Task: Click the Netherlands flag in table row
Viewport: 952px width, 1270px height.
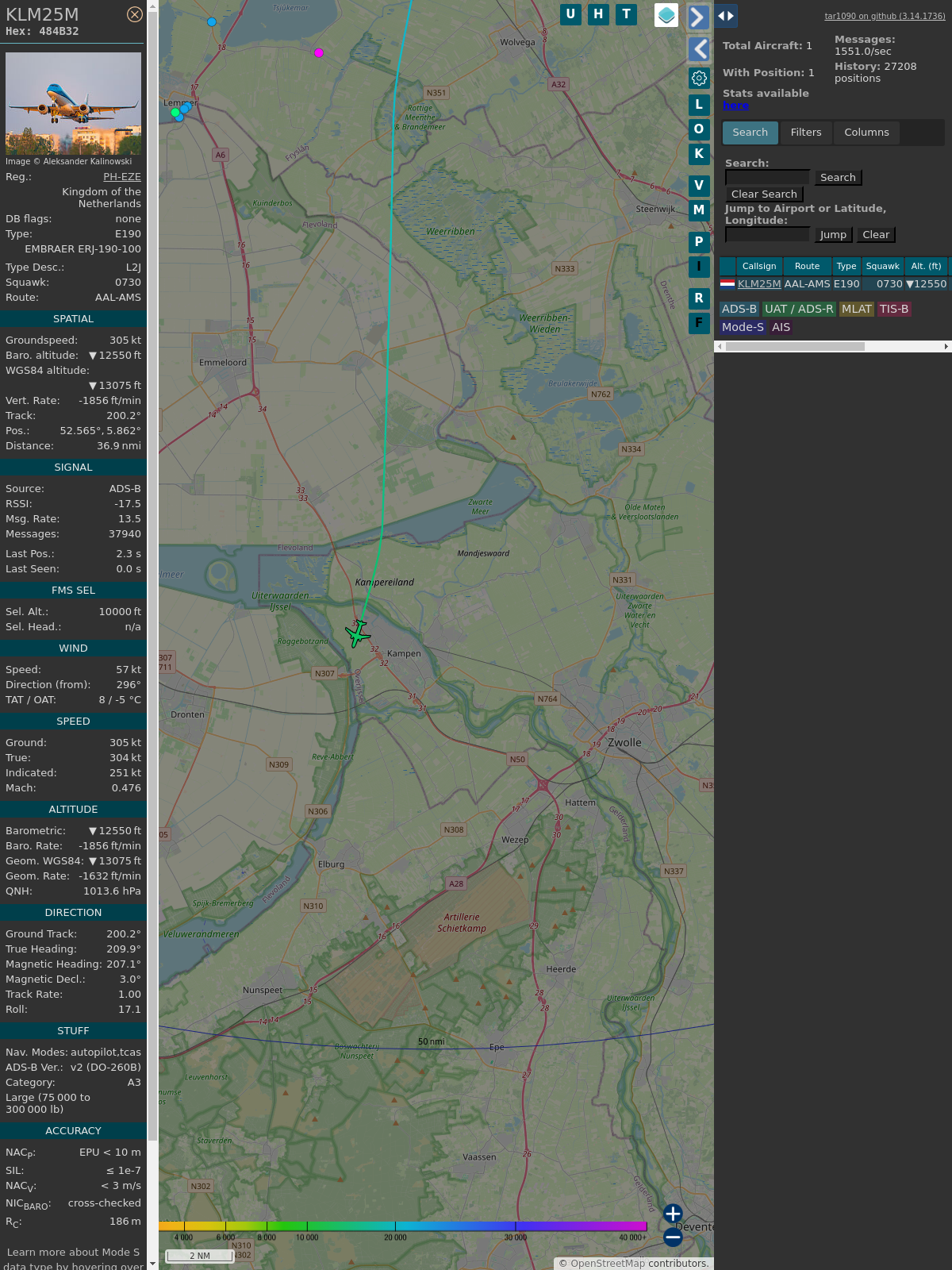Action: click(x=727, y=283)
